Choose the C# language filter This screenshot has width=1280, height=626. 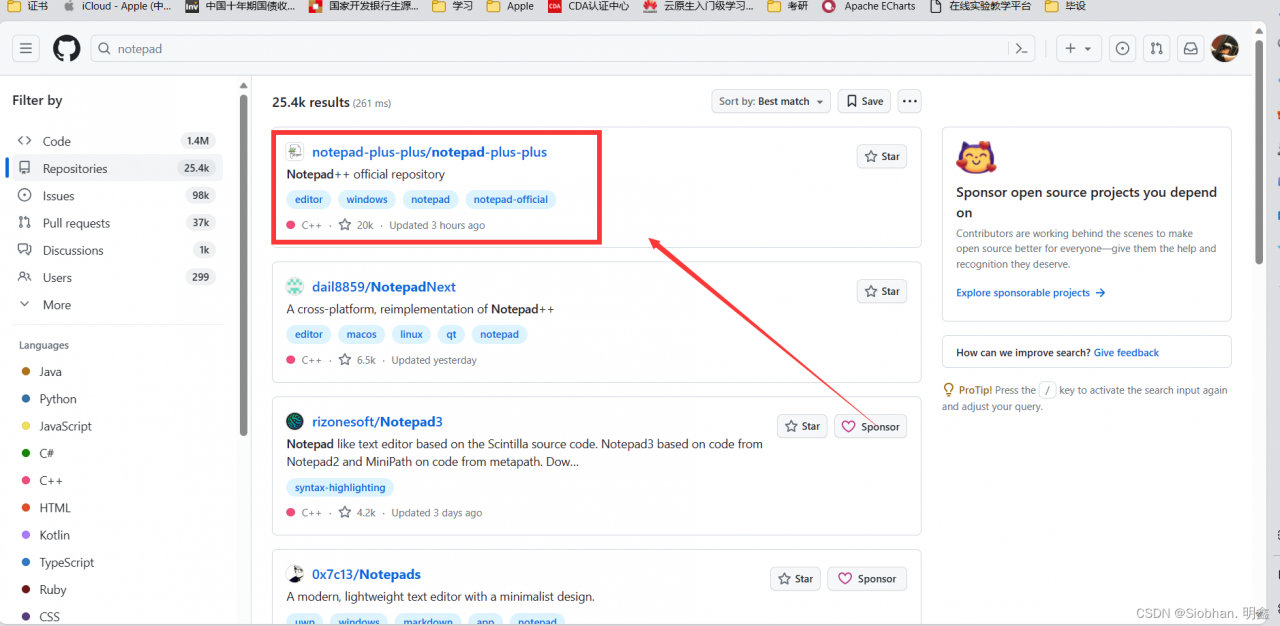46,453
